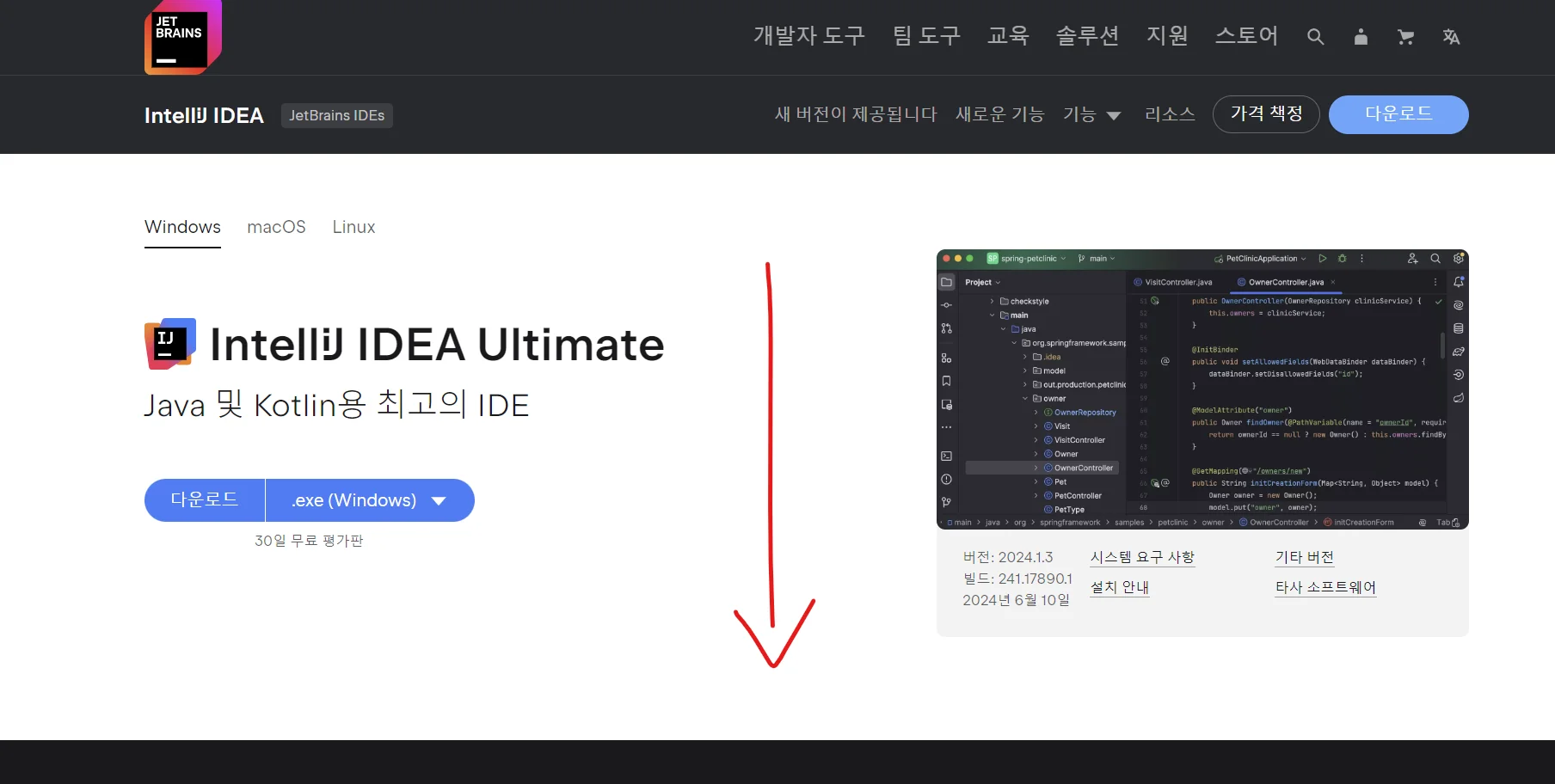Open the .exe (Windows) installer dropdown
The image size is (1555, 784).
coord(370,500)
